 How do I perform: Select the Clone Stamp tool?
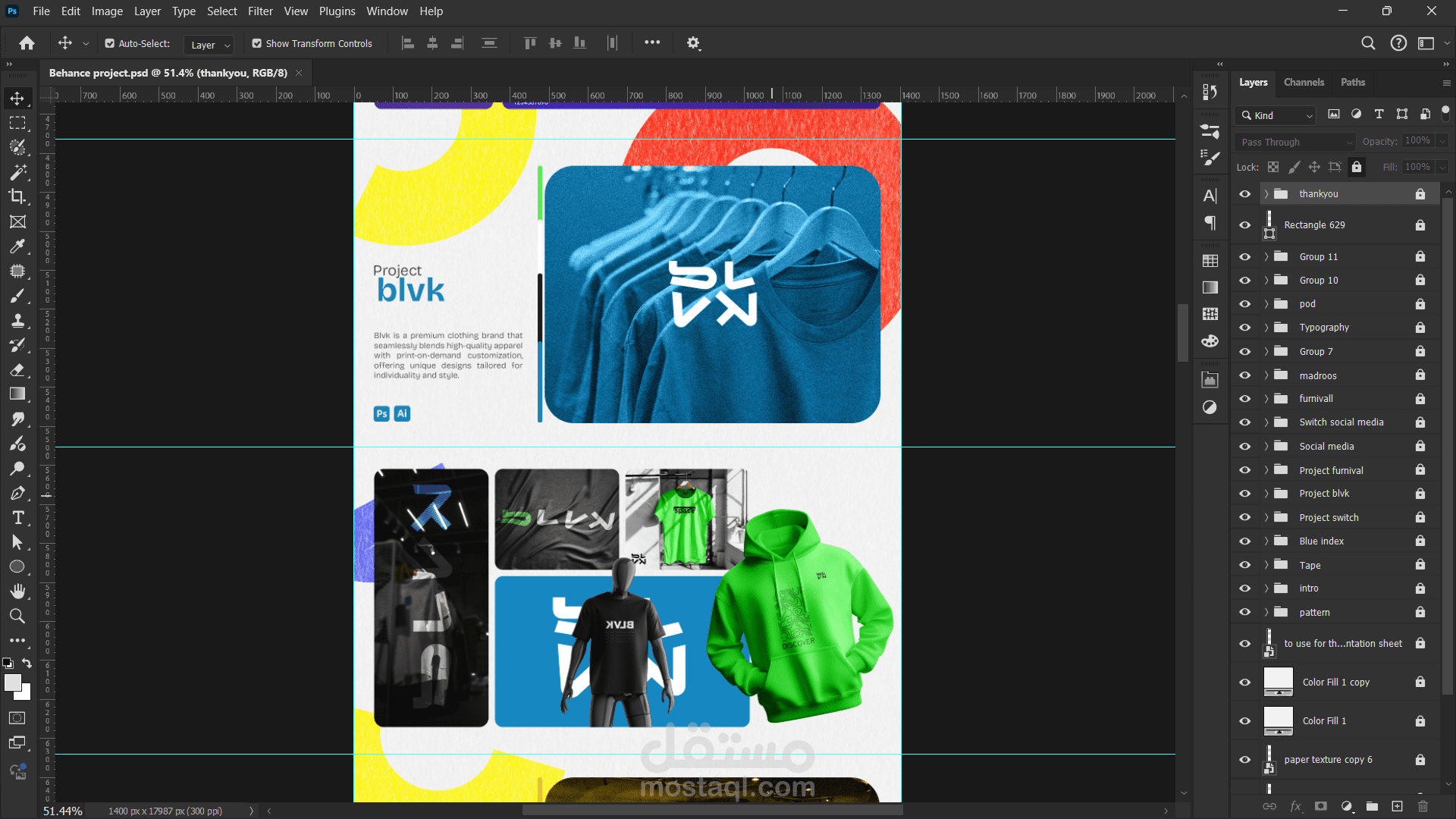(17, 320)
